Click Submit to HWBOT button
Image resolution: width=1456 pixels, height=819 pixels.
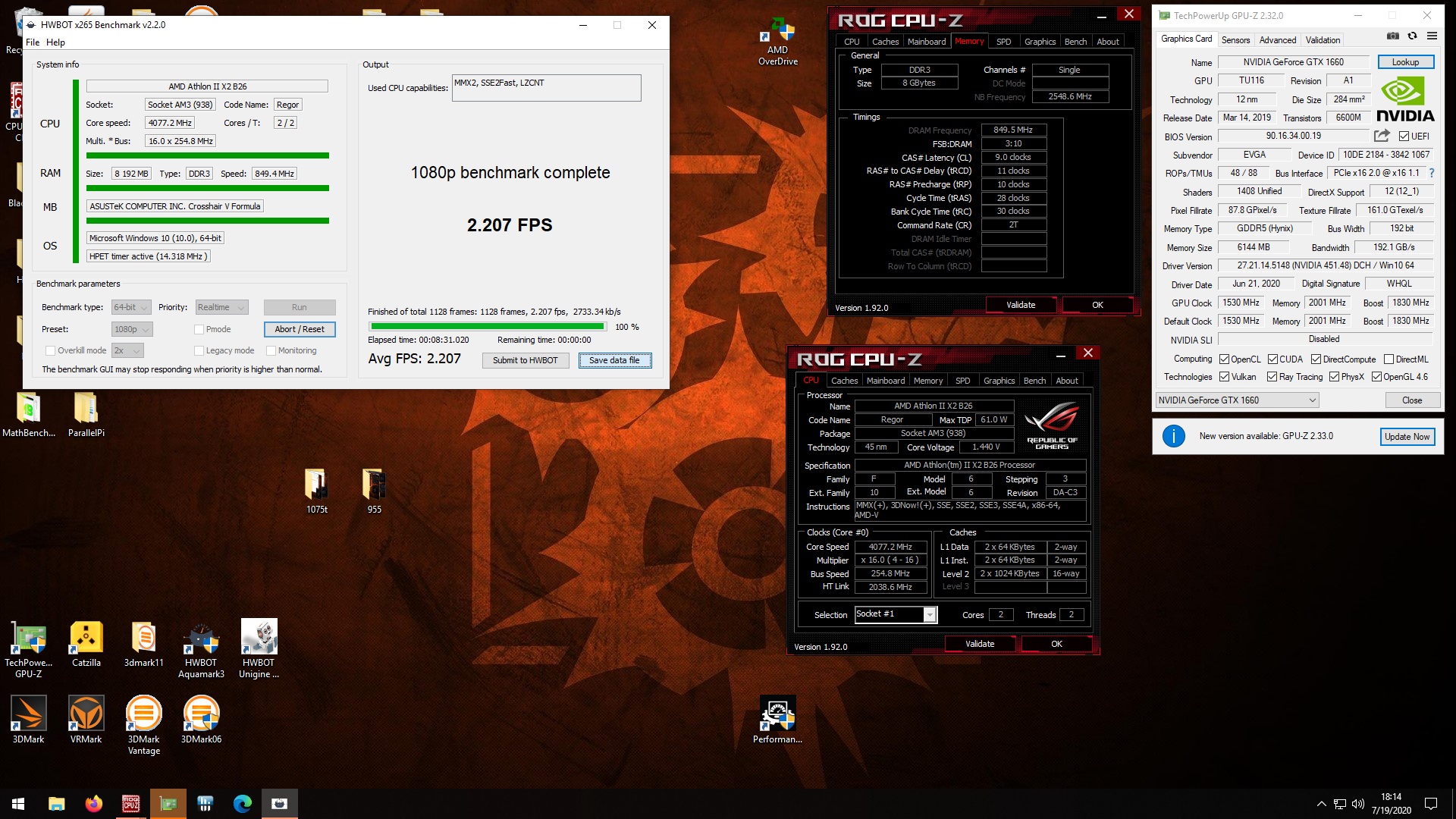pyautogui.click(x=525, y=360)
